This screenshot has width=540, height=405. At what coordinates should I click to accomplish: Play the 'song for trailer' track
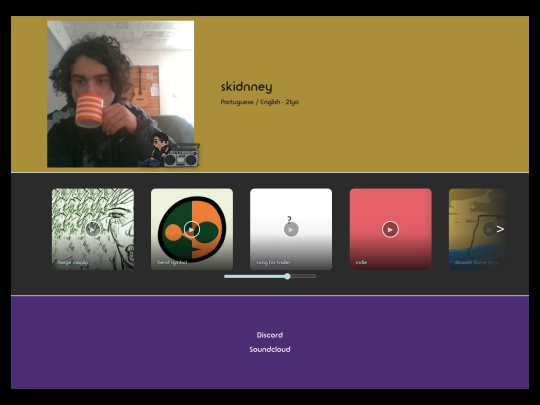[291, 229]
